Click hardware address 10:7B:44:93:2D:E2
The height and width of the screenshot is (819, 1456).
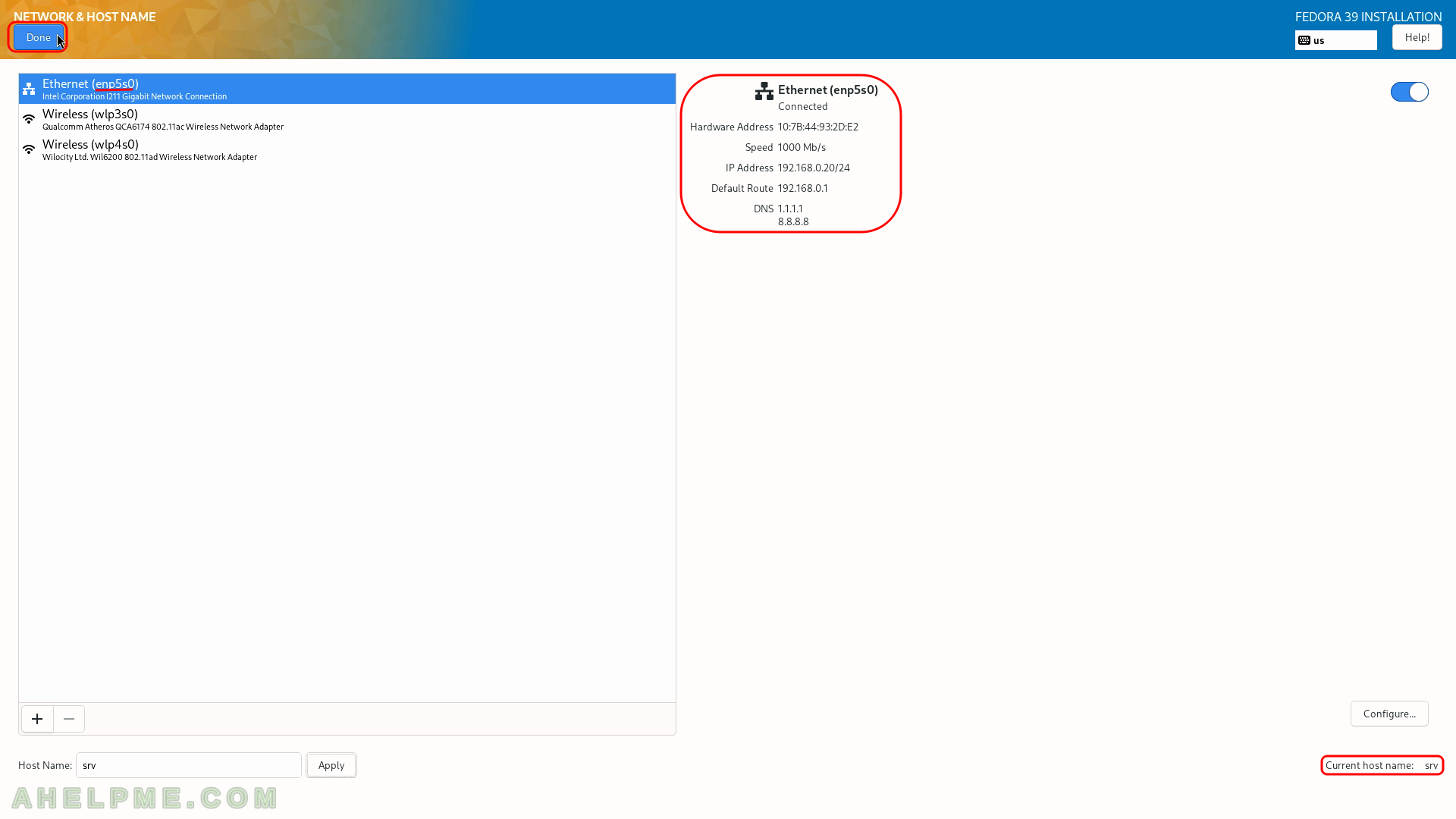click(817, 127)
